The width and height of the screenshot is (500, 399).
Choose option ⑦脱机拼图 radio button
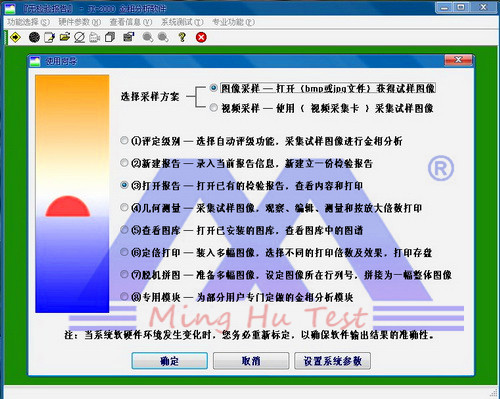[x=124, y=274]
